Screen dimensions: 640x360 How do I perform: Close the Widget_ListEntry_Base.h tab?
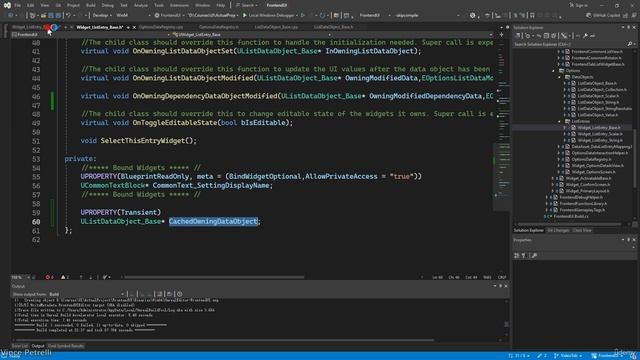[134, 27]
